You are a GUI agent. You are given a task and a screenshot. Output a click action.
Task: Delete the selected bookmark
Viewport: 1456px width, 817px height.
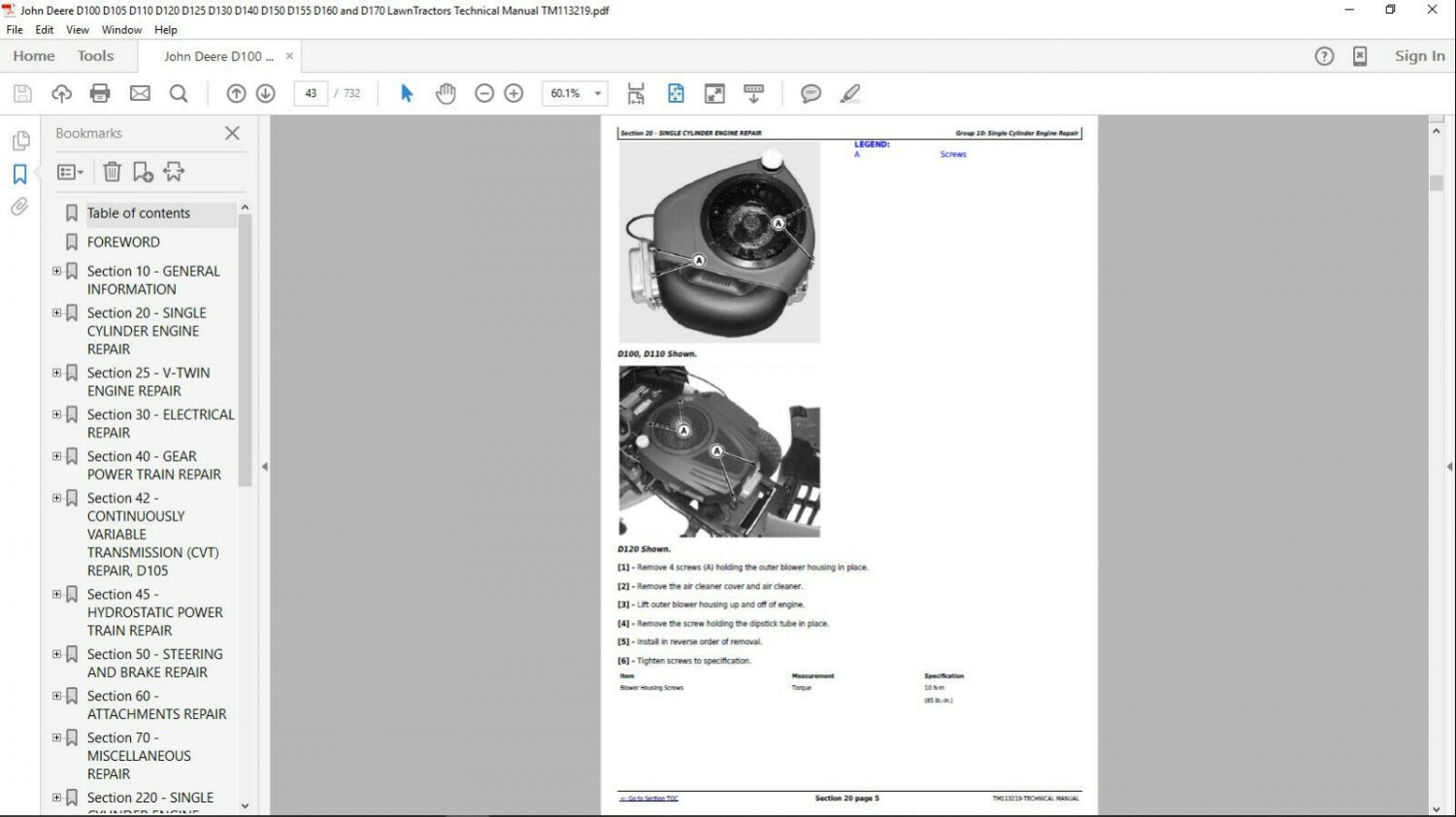[112, 172]
